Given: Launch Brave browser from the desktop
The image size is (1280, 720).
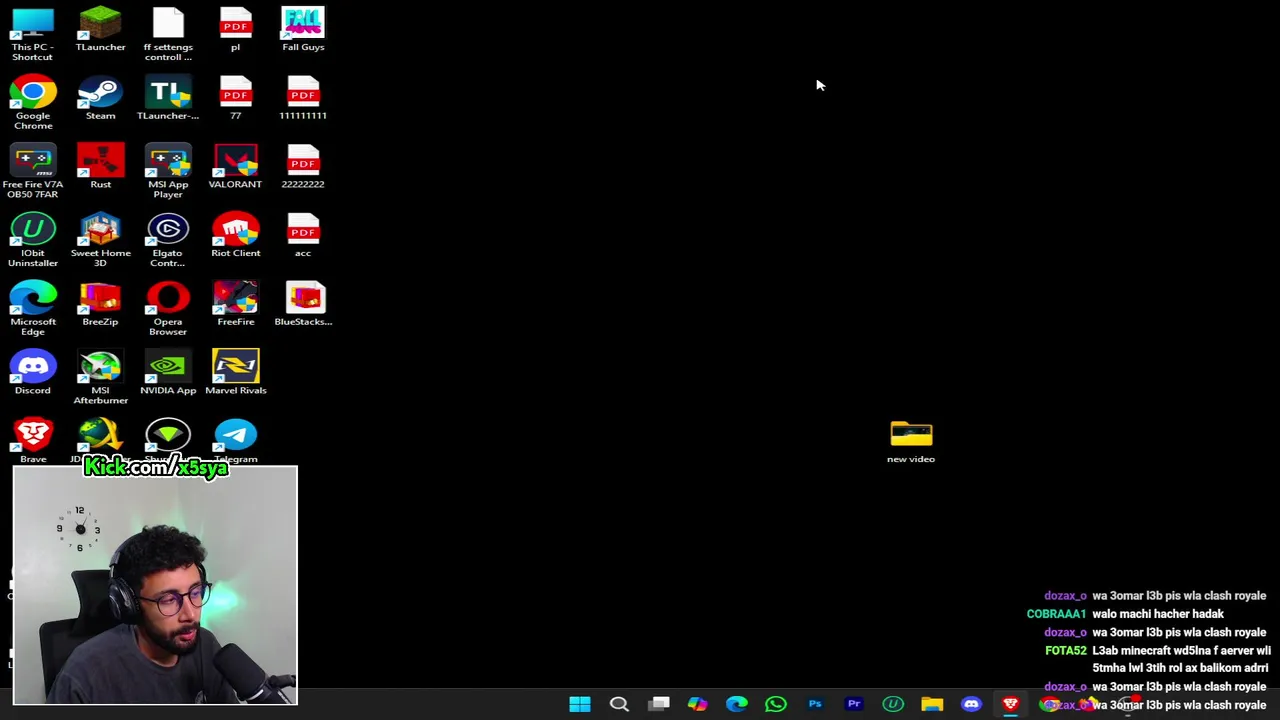Looking at the screenshot, I should pos(33,440).
